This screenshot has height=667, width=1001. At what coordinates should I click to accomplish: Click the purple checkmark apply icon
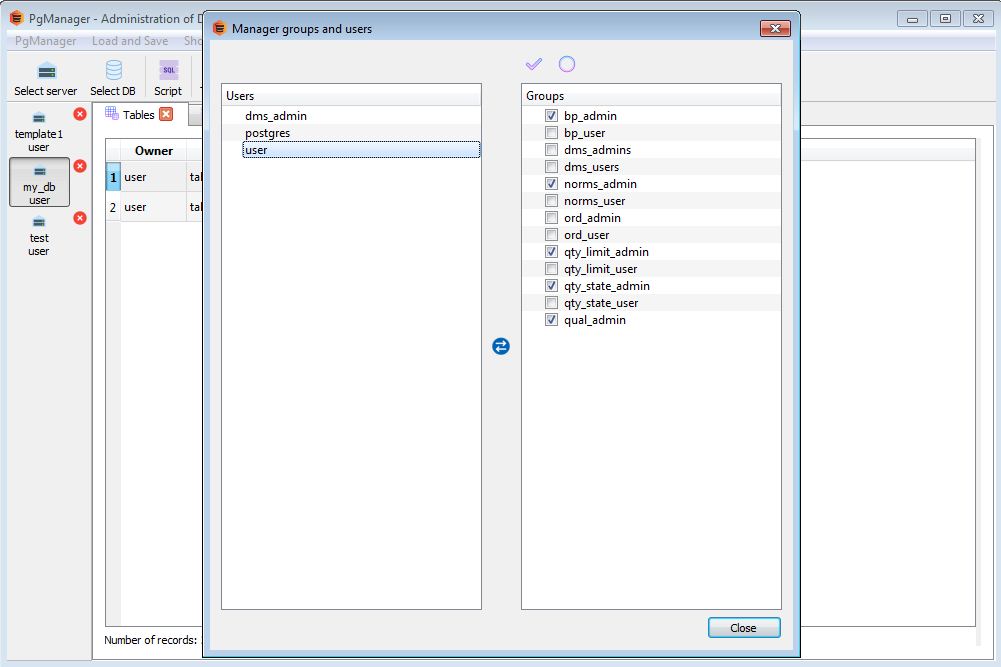[534, 64]
